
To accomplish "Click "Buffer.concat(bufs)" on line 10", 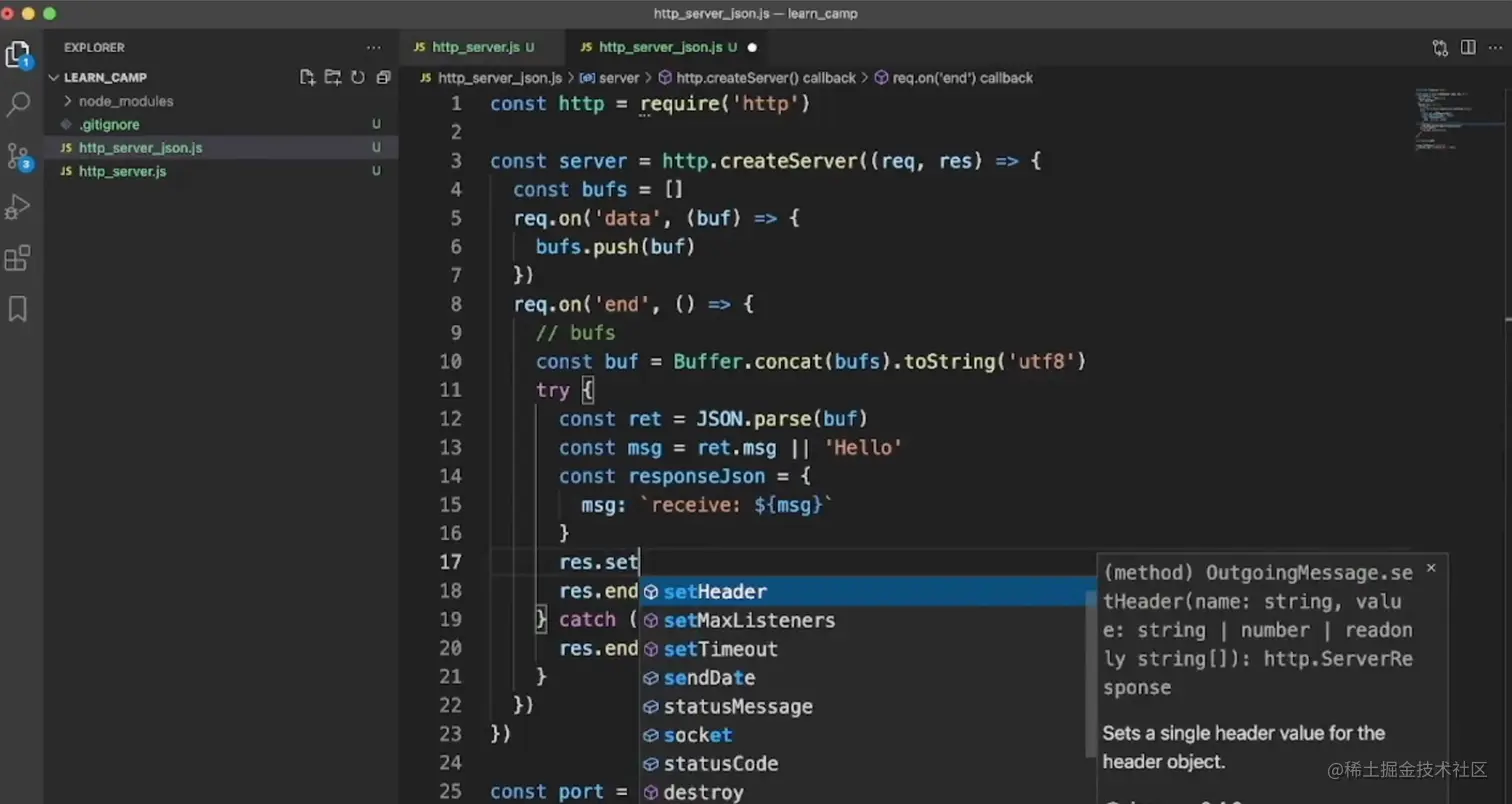I will coord(783,362).
